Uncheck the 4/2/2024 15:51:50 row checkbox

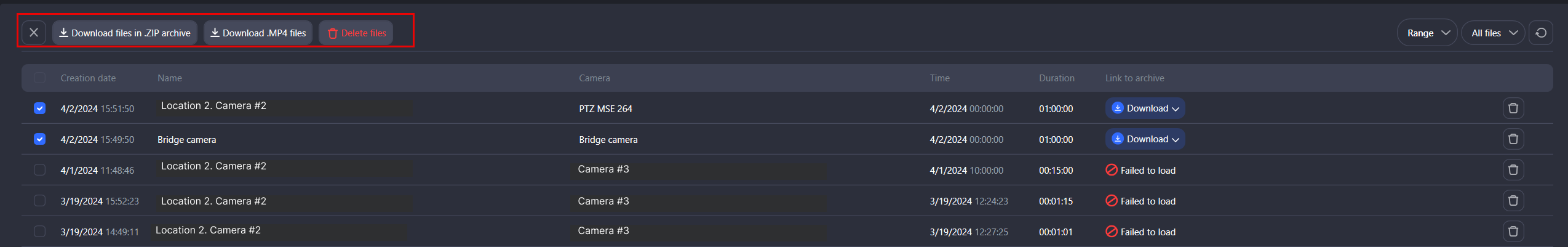(39, 108)
